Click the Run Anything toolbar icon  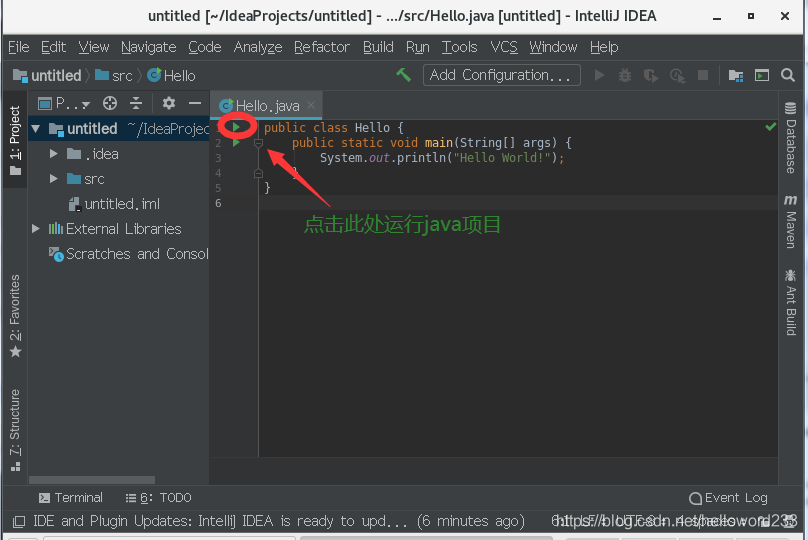click(x=762, y=75)
